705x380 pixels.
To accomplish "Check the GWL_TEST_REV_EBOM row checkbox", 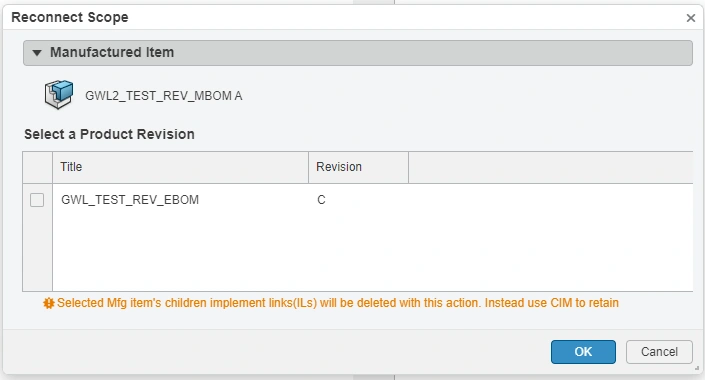I will (37, 200).
